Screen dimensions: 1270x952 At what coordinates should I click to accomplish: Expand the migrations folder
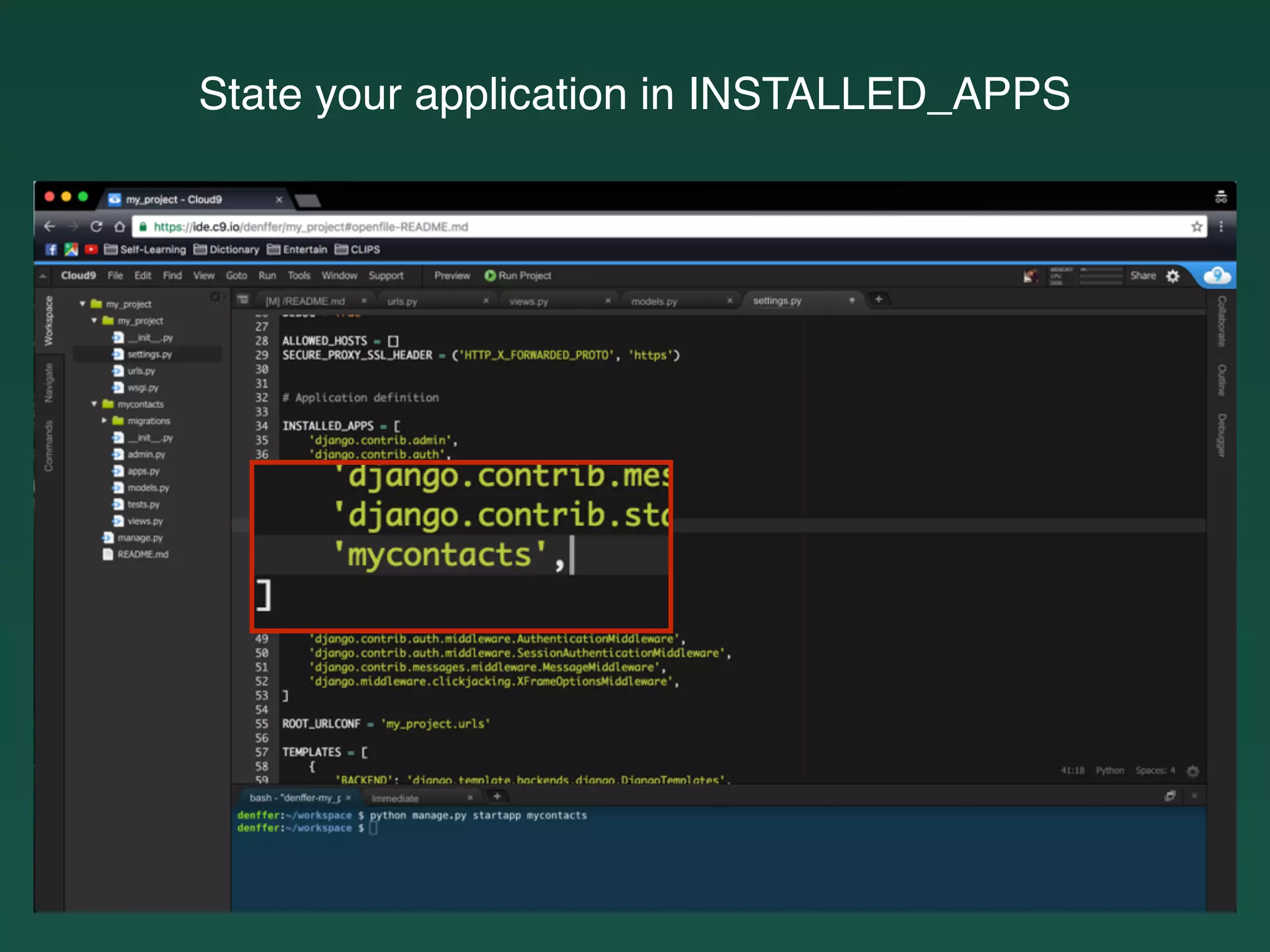[104, 421]
